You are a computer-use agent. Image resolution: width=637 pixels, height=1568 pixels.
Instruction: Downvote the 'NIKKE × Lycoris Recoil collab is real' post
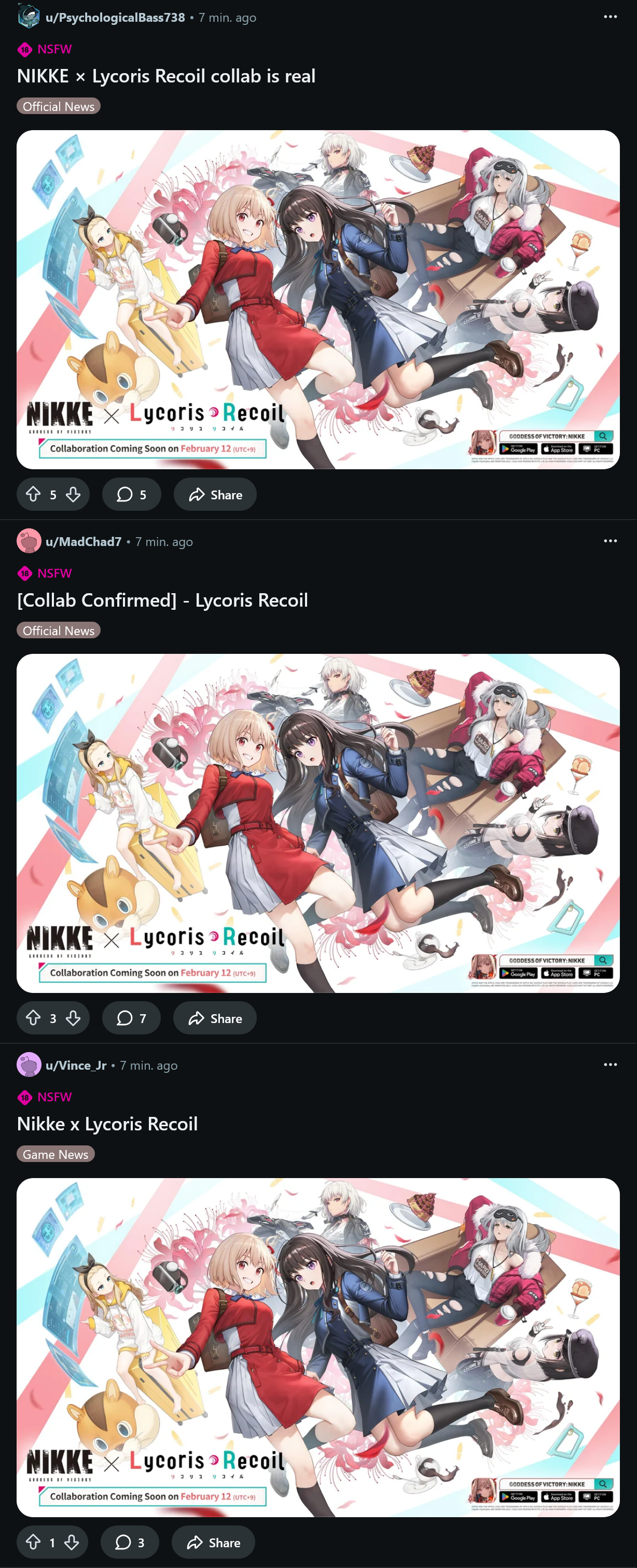(73, 494)
